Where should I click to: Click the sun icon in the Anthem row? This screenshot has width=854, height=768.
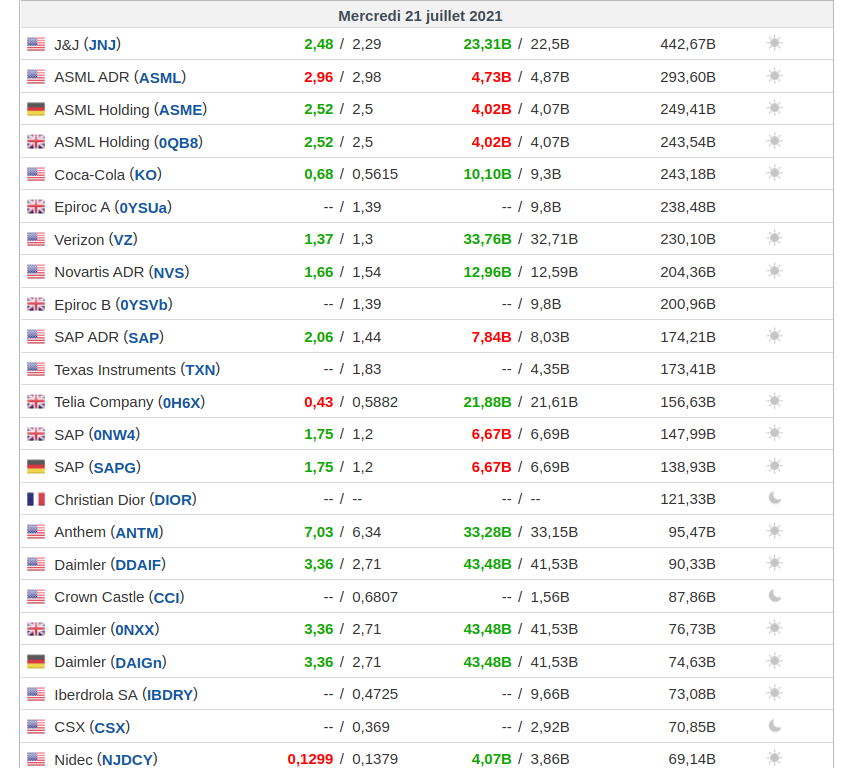pos(774,531)
